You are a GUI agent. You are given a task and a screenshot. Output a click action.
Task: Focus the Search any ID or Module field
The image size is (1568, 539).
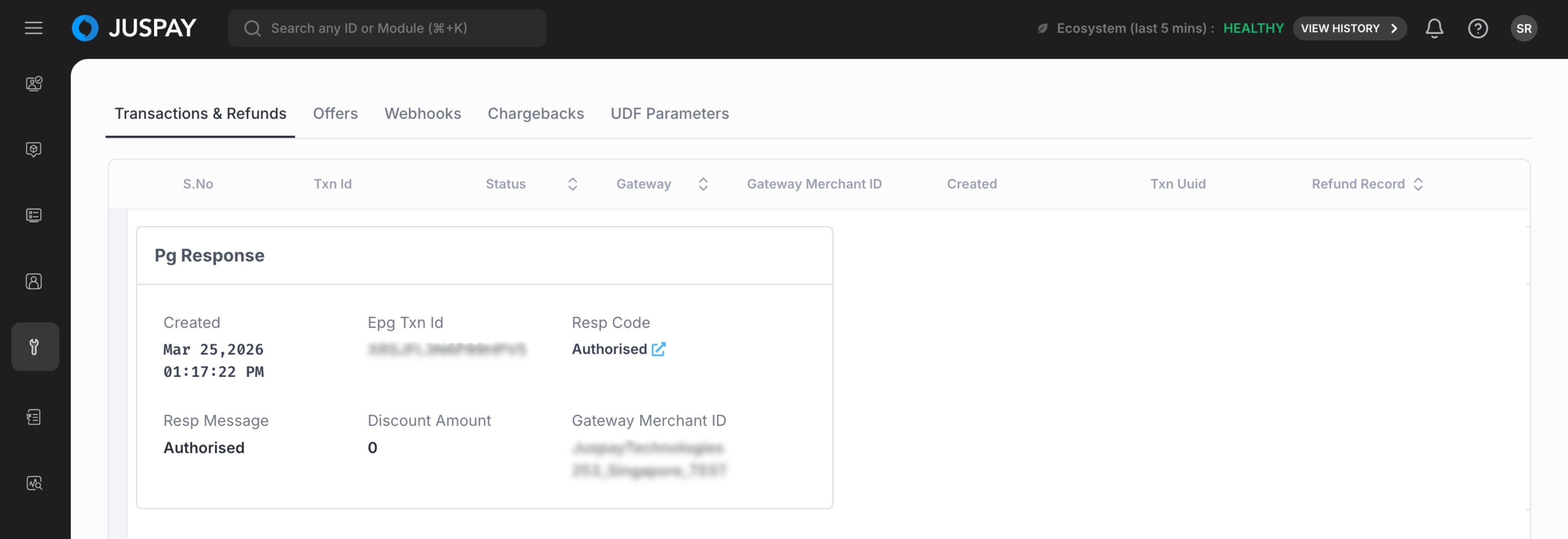pyautogui.click(x=387, y=28)
